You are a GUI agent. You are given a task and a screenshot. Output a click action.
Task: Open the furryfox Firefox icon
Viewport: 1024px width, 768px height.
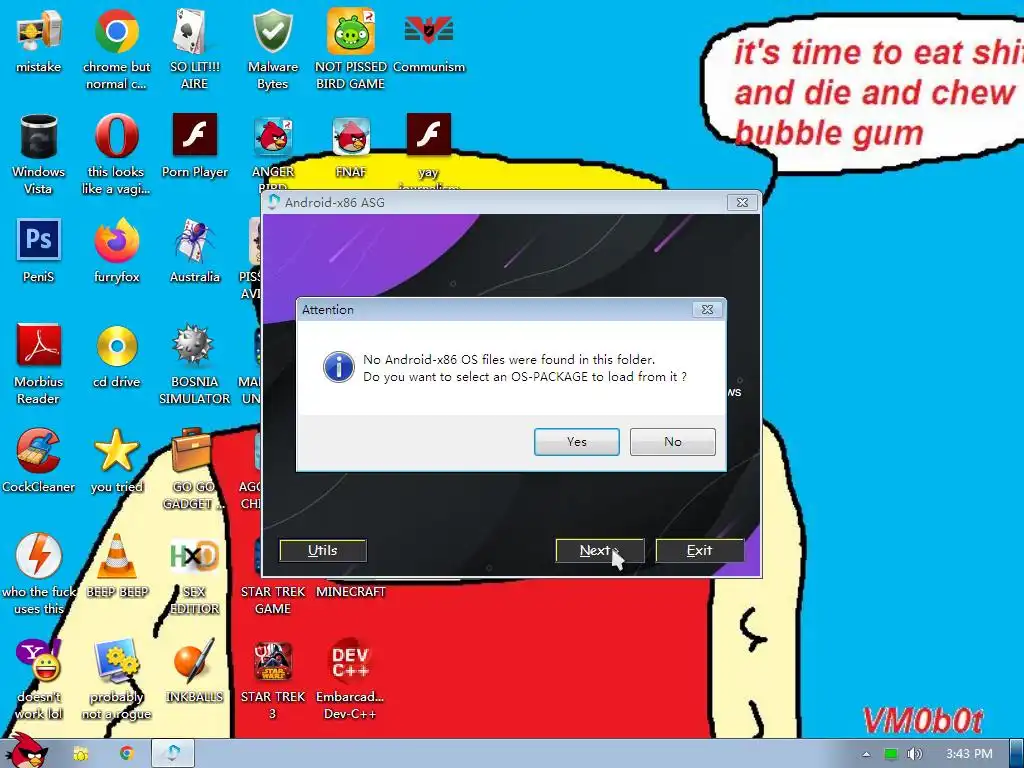tap(116, 251)
